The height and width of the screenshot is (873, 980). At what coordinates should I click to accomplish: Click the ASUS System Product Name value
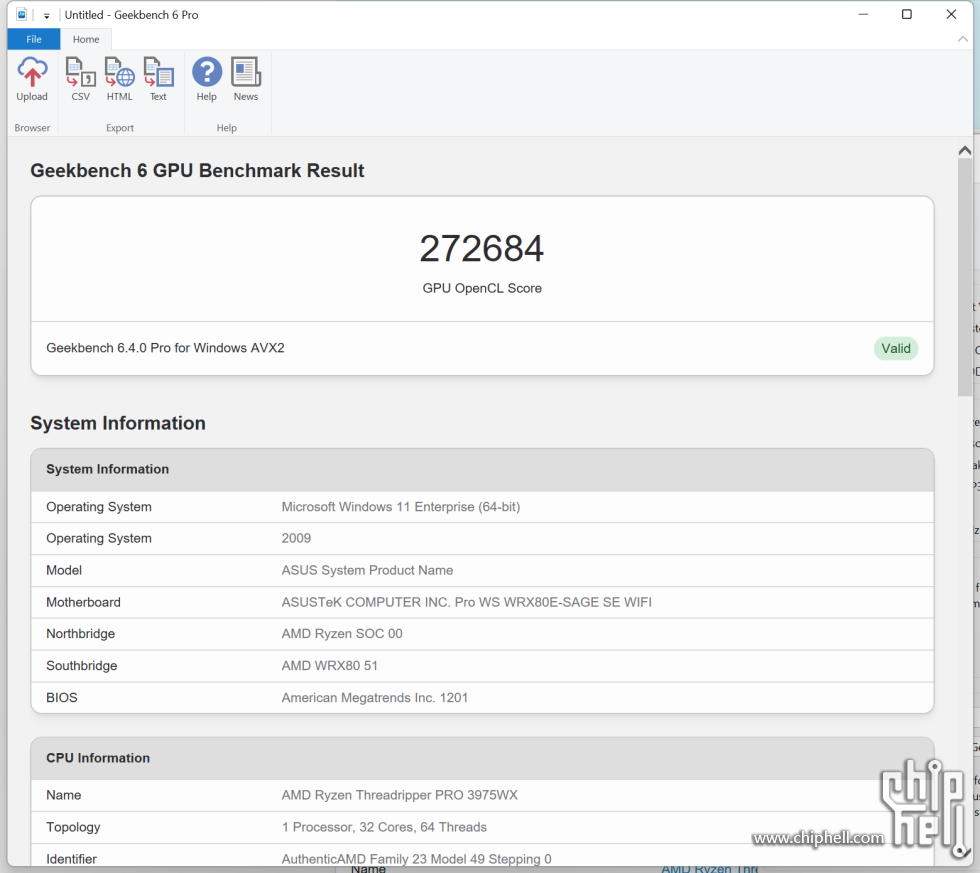point(367,571)
